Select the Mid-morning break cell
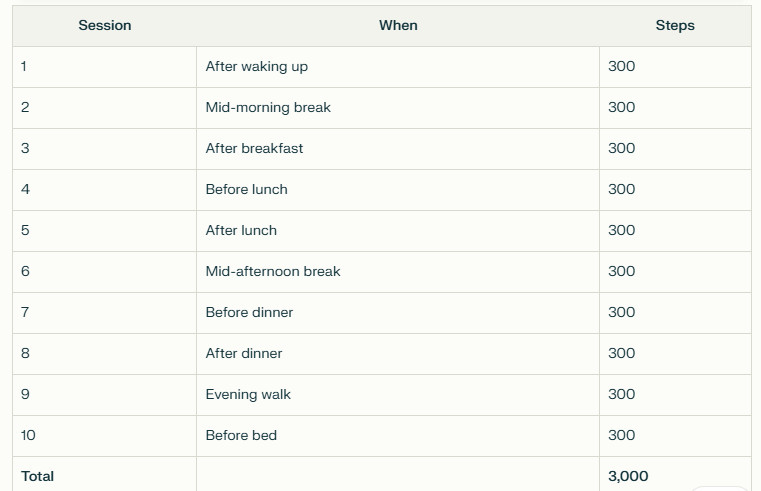Screen dimensions: 761x491 click(398, 108)
